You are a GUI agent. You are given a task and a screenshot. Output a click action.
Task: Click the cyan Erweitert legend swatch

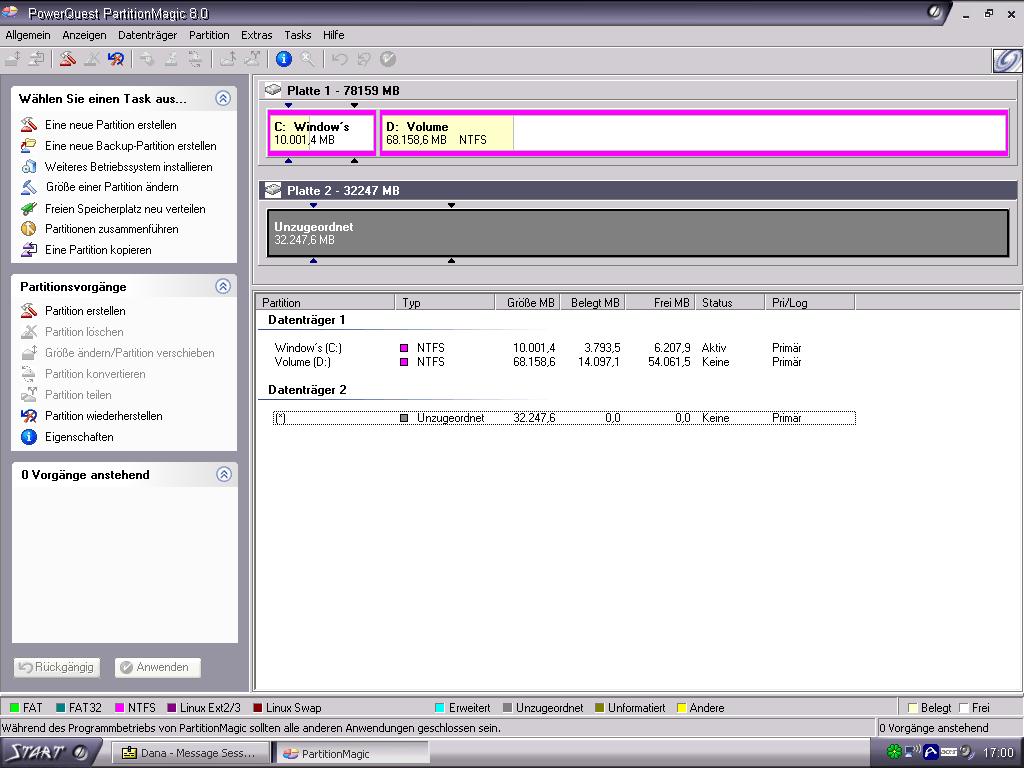[440, 708]
